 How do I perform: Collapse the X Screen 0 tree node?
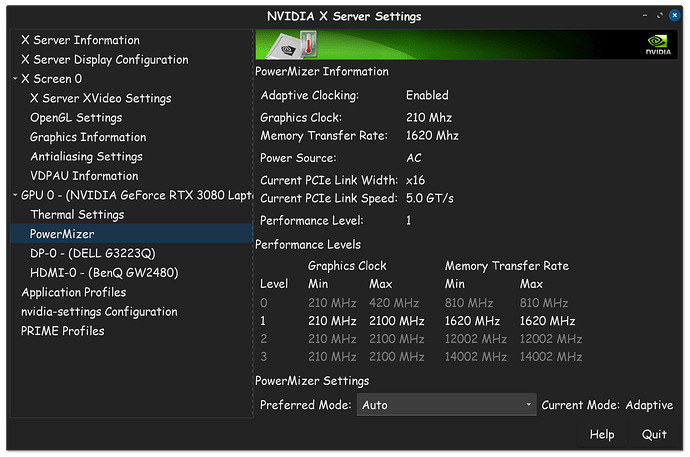[15, 79]
